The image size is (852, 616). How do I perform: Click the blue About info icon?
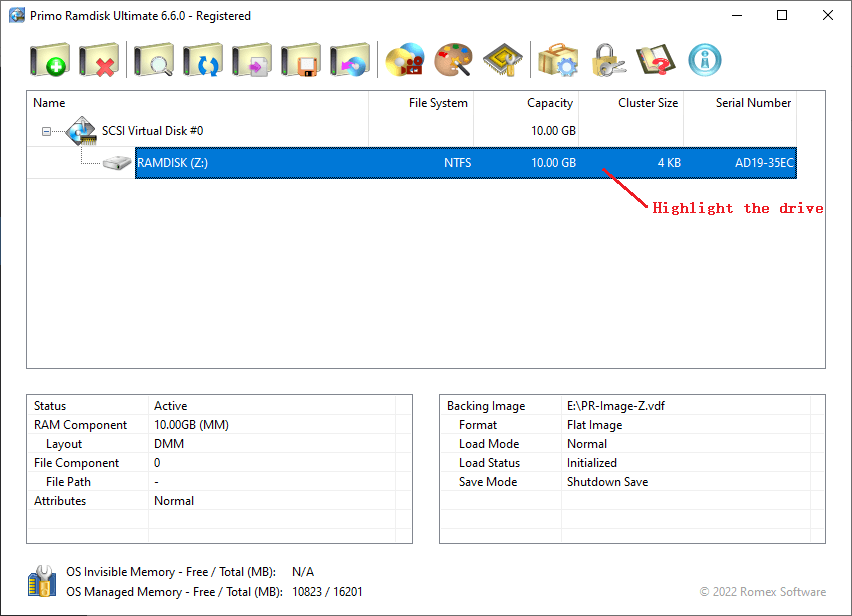(x=705, y=60)
